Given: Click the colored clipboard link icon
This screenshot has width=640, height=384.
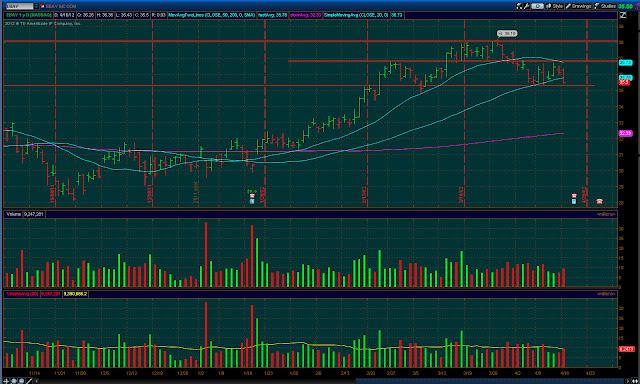Looking at the screenshot, I should point(42,6).
